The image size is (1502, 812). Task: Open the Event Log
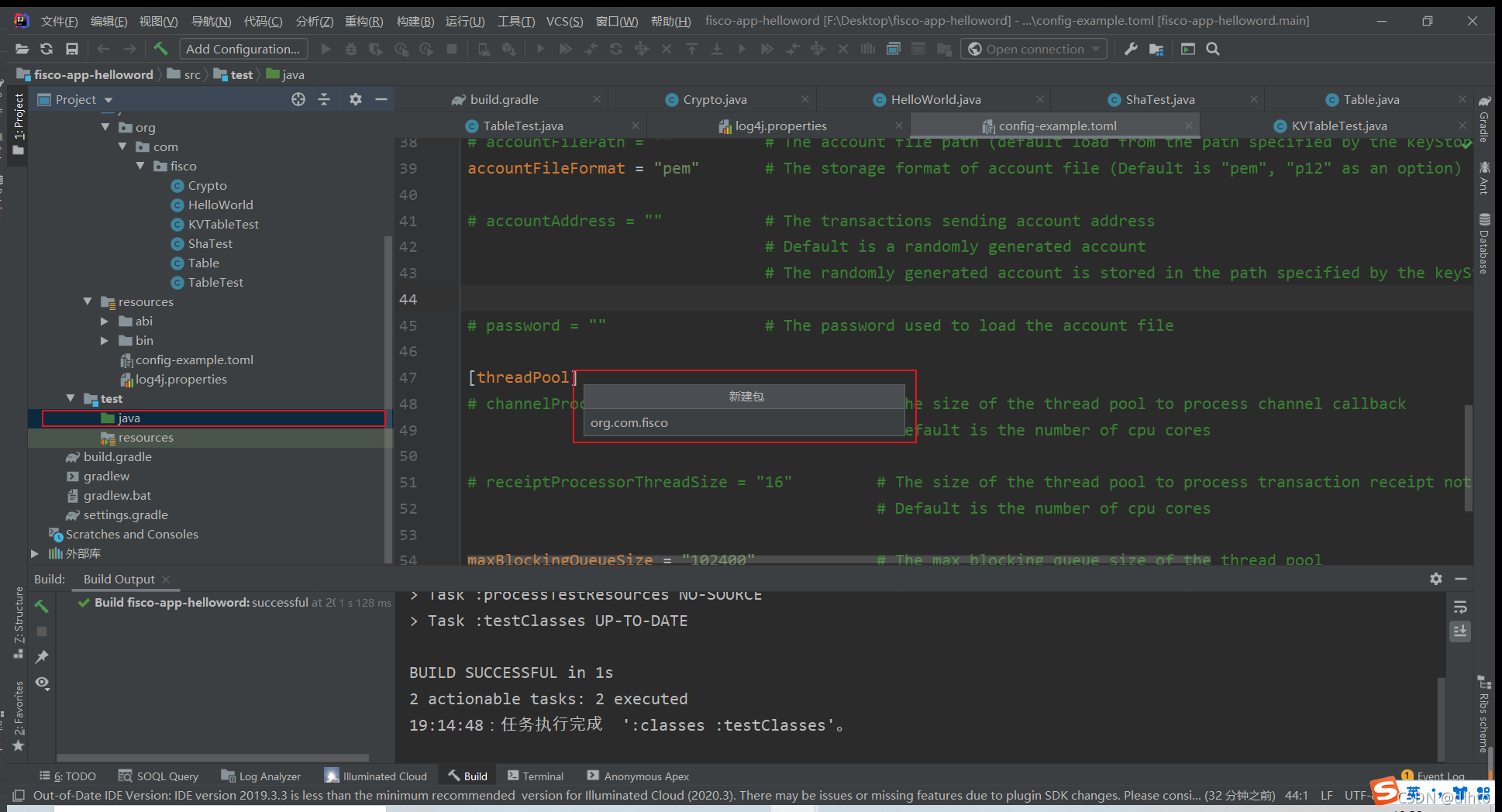coord(1433,776)
